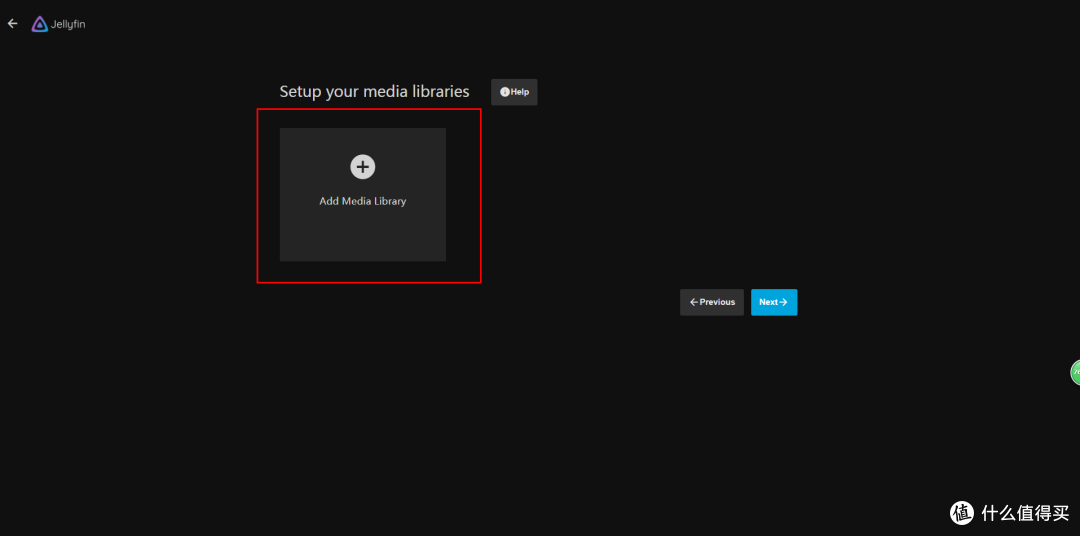1080x536 pixels.
Task: Click the word "Next" on blue button
Action: coord(768,302)
